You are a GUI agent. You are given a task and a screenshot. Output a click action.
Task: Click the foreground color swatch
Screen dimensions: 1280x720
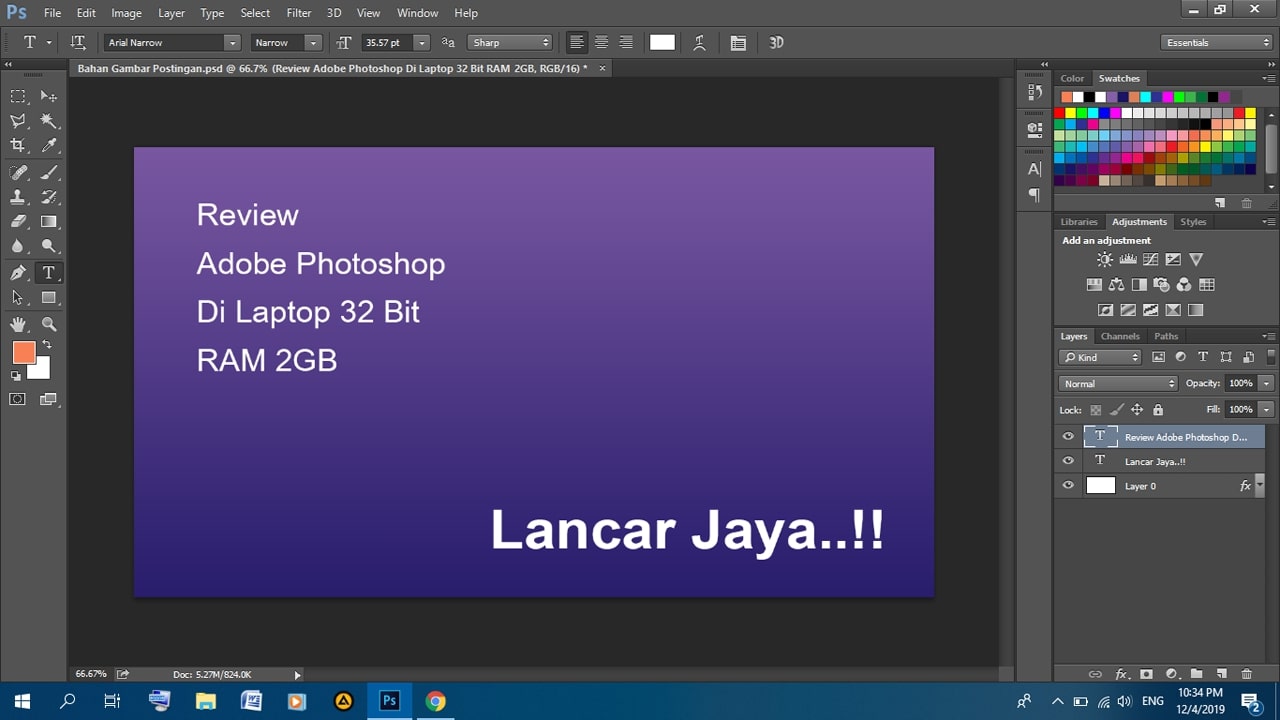(23, 352)
